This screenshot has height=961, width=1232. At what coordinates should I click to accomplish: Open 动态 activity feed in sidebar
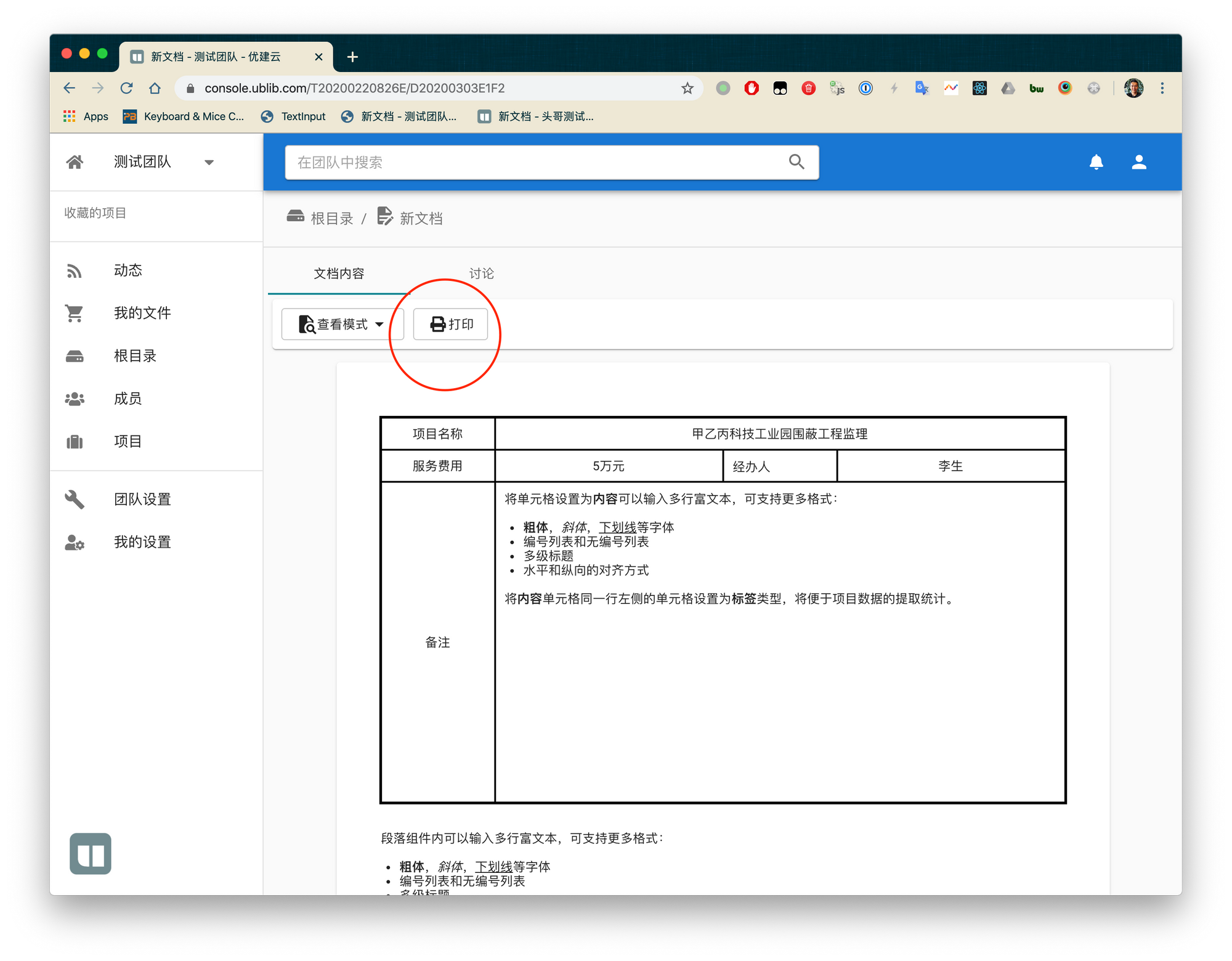[128, 270]
